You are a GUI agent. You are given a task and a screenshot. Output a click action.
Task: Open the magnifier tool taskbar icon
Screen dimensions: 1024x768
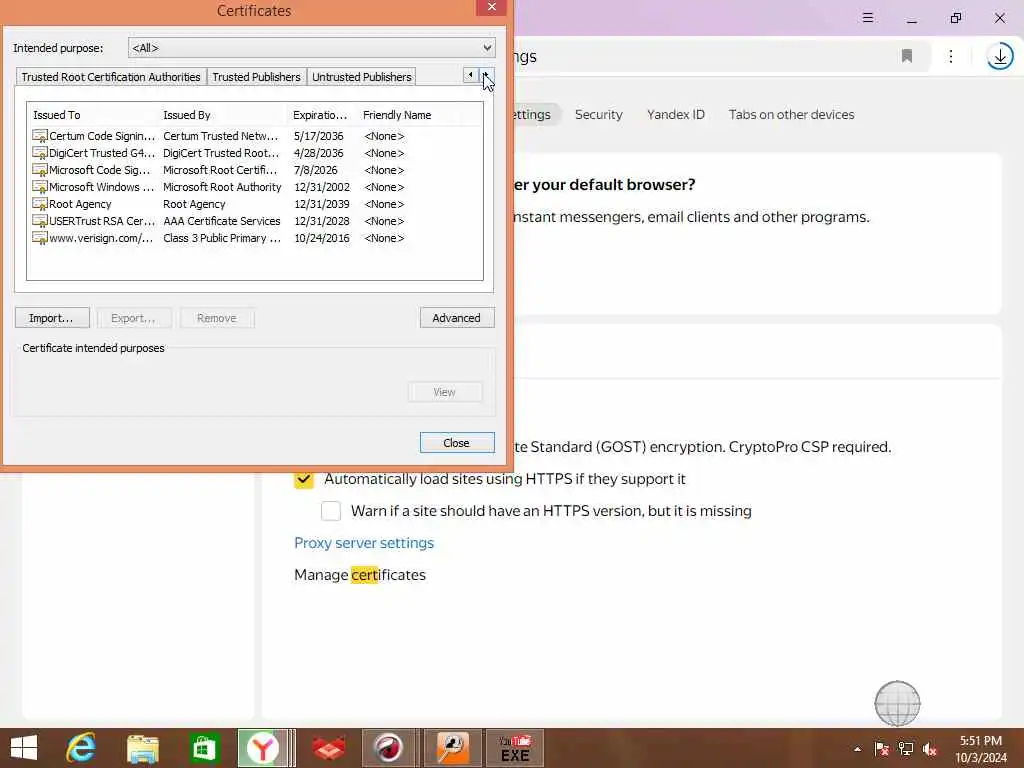click(x=453, y=748)
